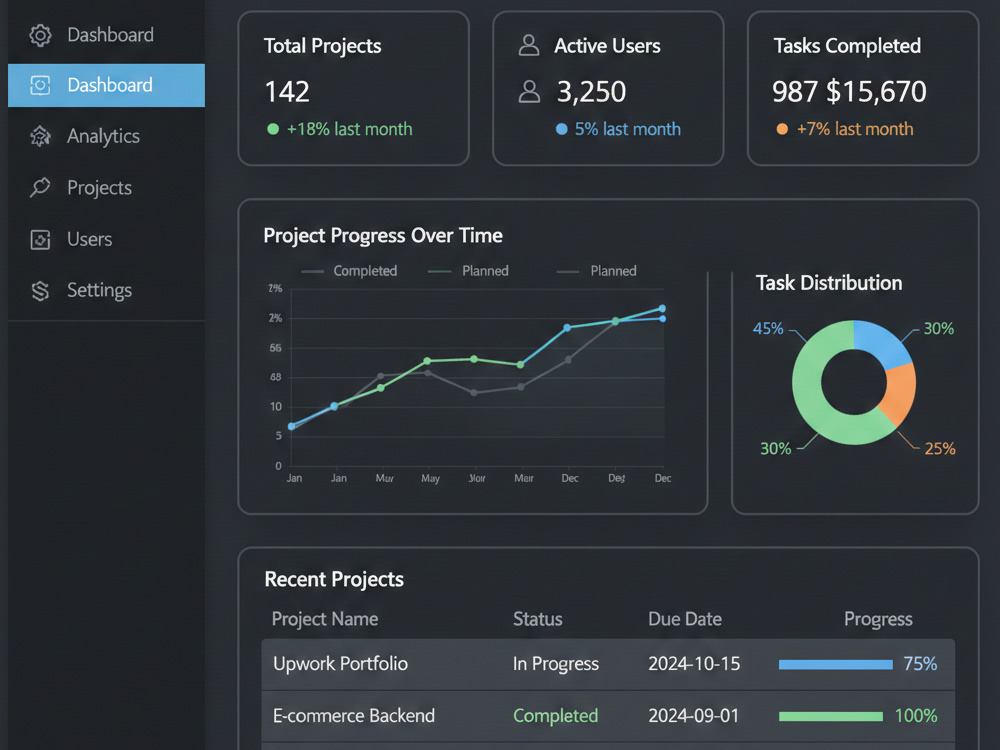Click the gear icon beside the top Dashboard item
1000x750 pixels.
(40, 35)
